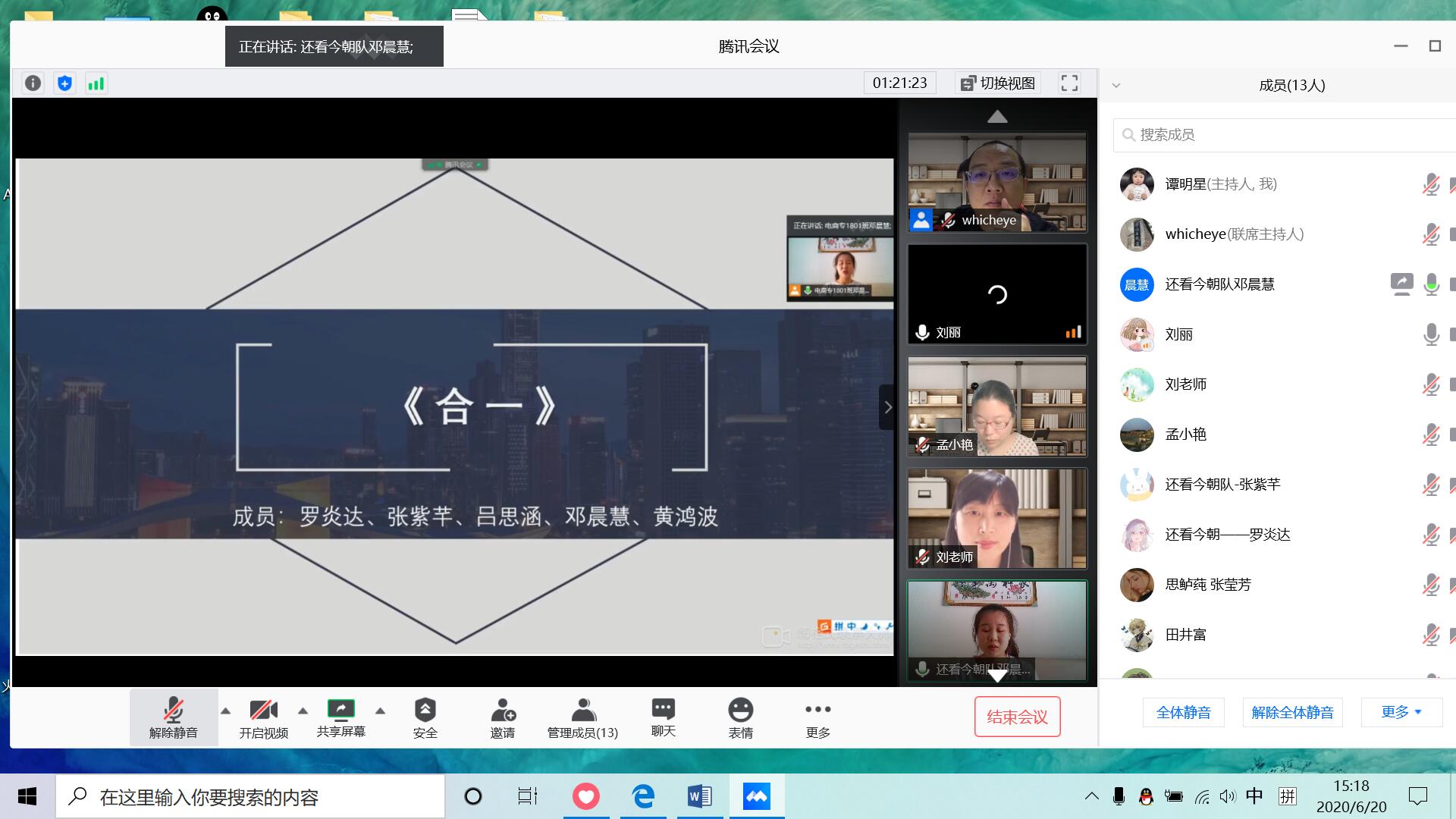Open the 聊天 chat icon
Viewport: 1456px width, 819px height.
[x=663, y=717]
